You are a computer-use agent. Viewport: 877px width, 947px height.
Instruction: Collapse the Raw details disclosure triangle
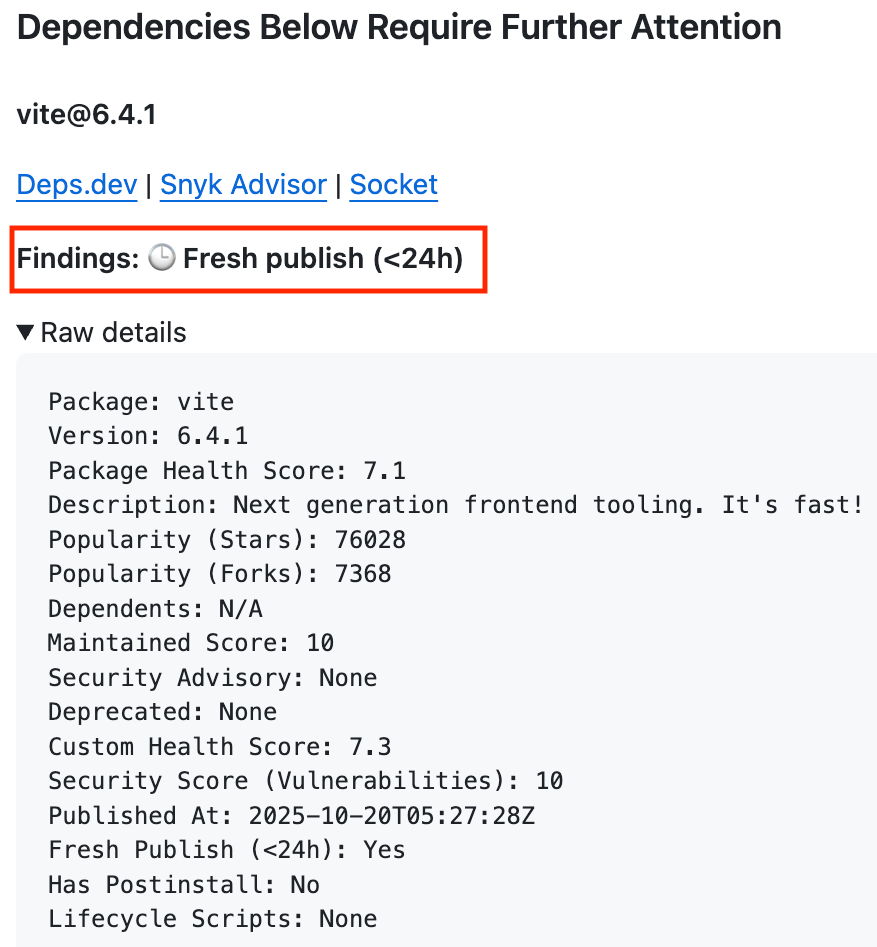click(x=26, y=332)
